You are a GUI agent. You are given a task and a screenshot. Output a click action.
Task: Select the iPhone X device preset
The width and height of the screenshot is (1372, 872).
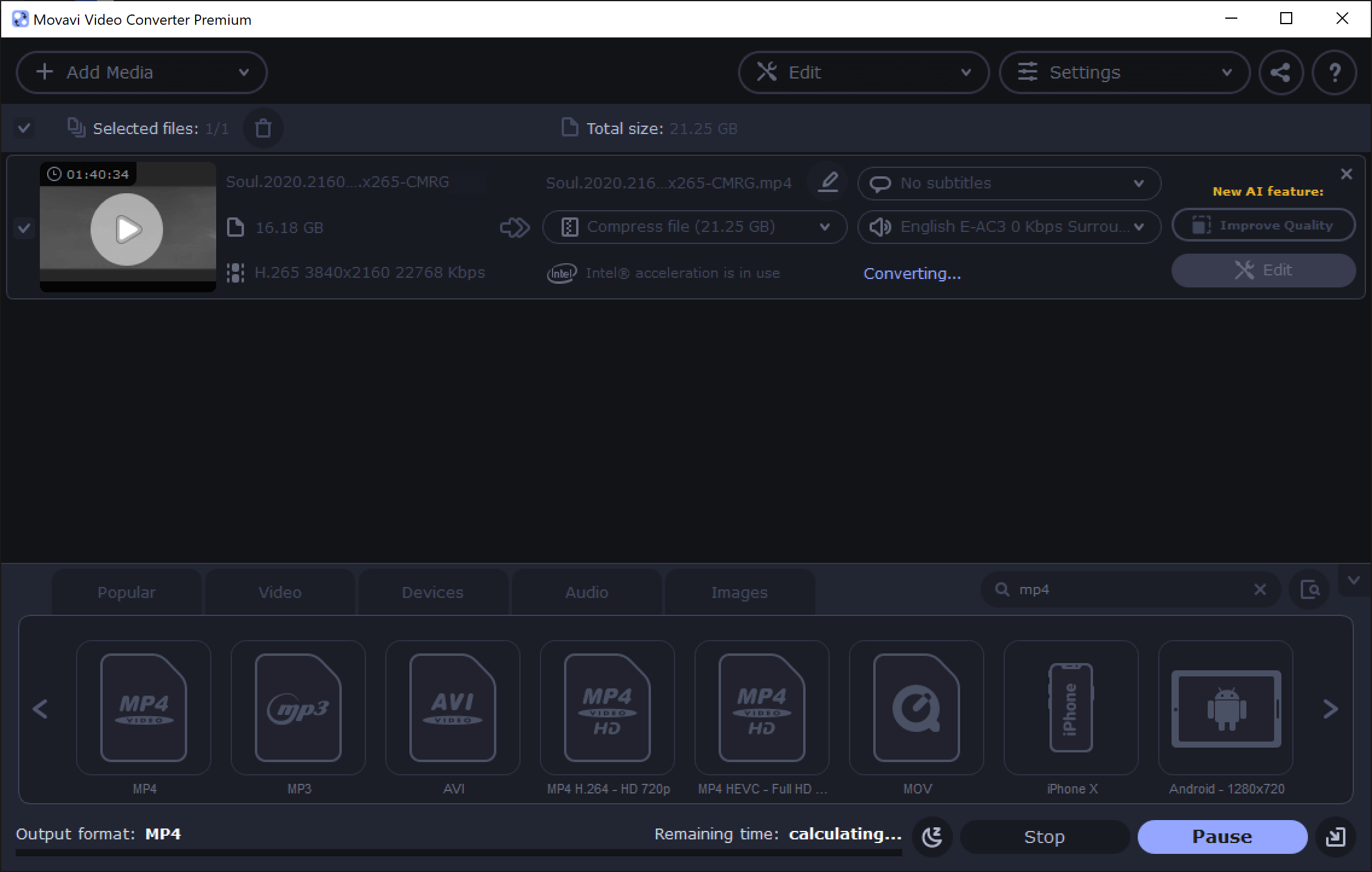click(x=1071, y=708)
